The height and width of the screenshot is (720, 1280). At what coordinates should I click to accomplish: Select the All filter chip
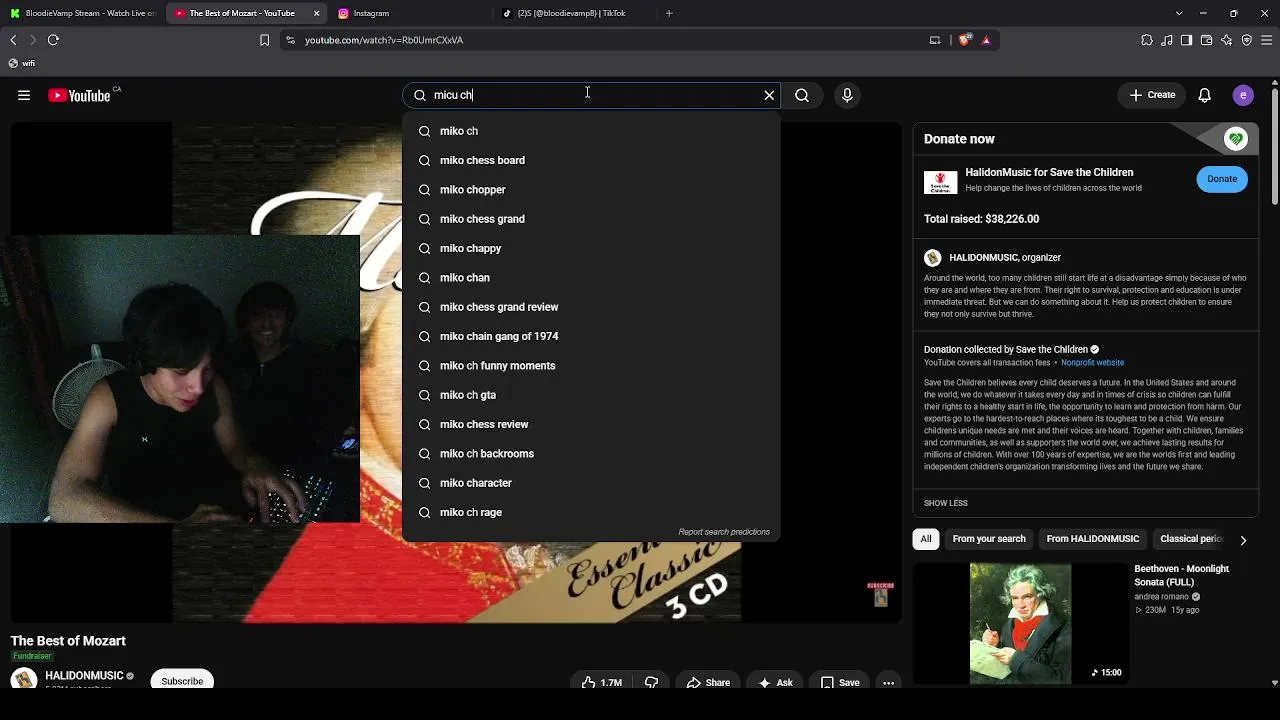(x=926, y=539)
